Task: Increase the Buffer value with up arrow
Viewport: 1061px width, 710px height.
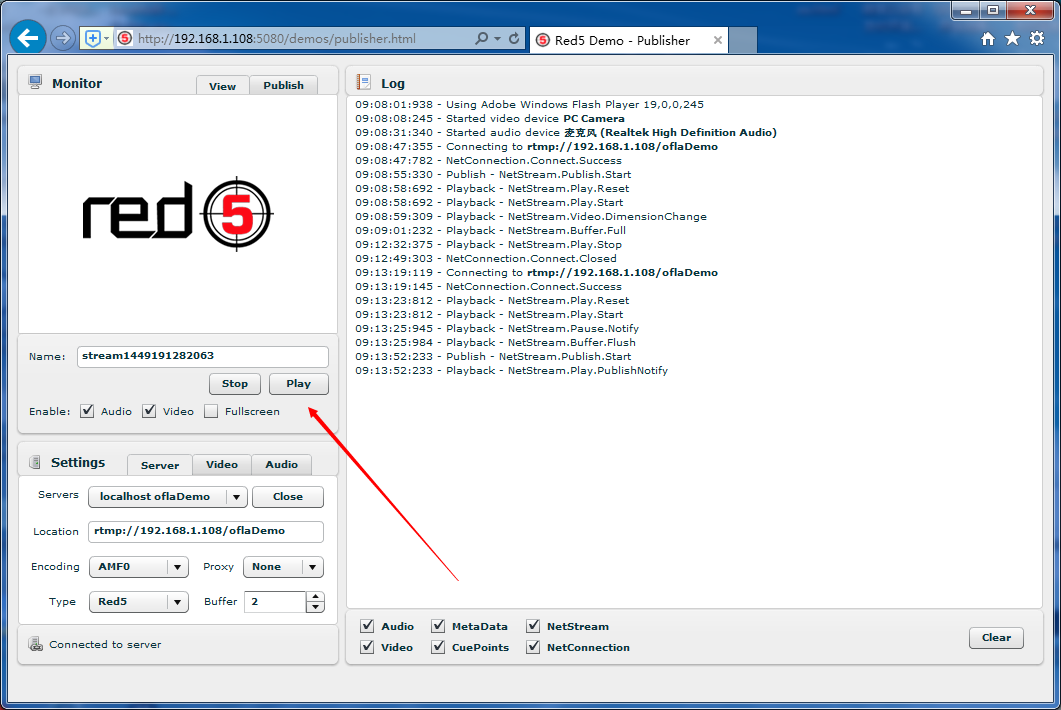Action: [x=315, y=596]
